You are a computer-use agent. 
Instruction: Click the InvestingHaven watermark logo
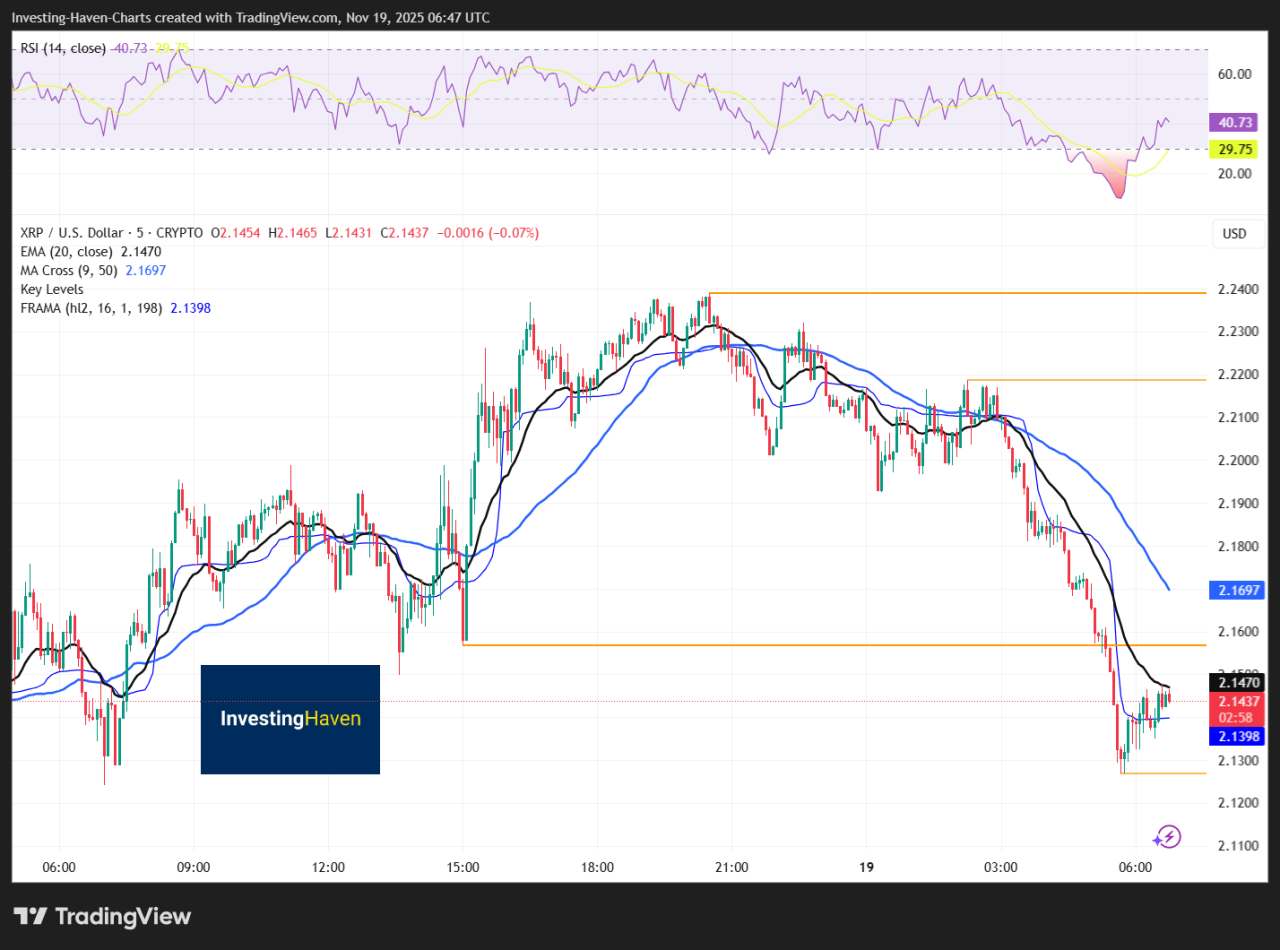click(x=290, y=719)
